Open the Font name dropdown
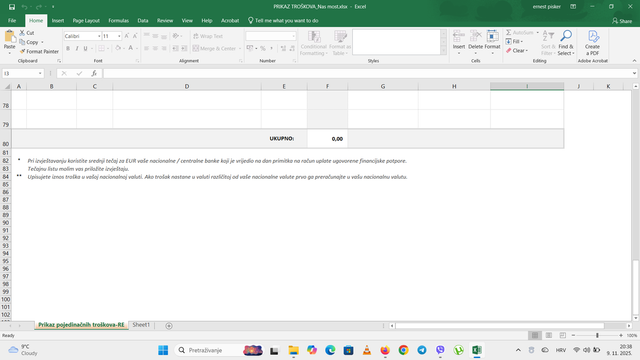 point(99,36)
